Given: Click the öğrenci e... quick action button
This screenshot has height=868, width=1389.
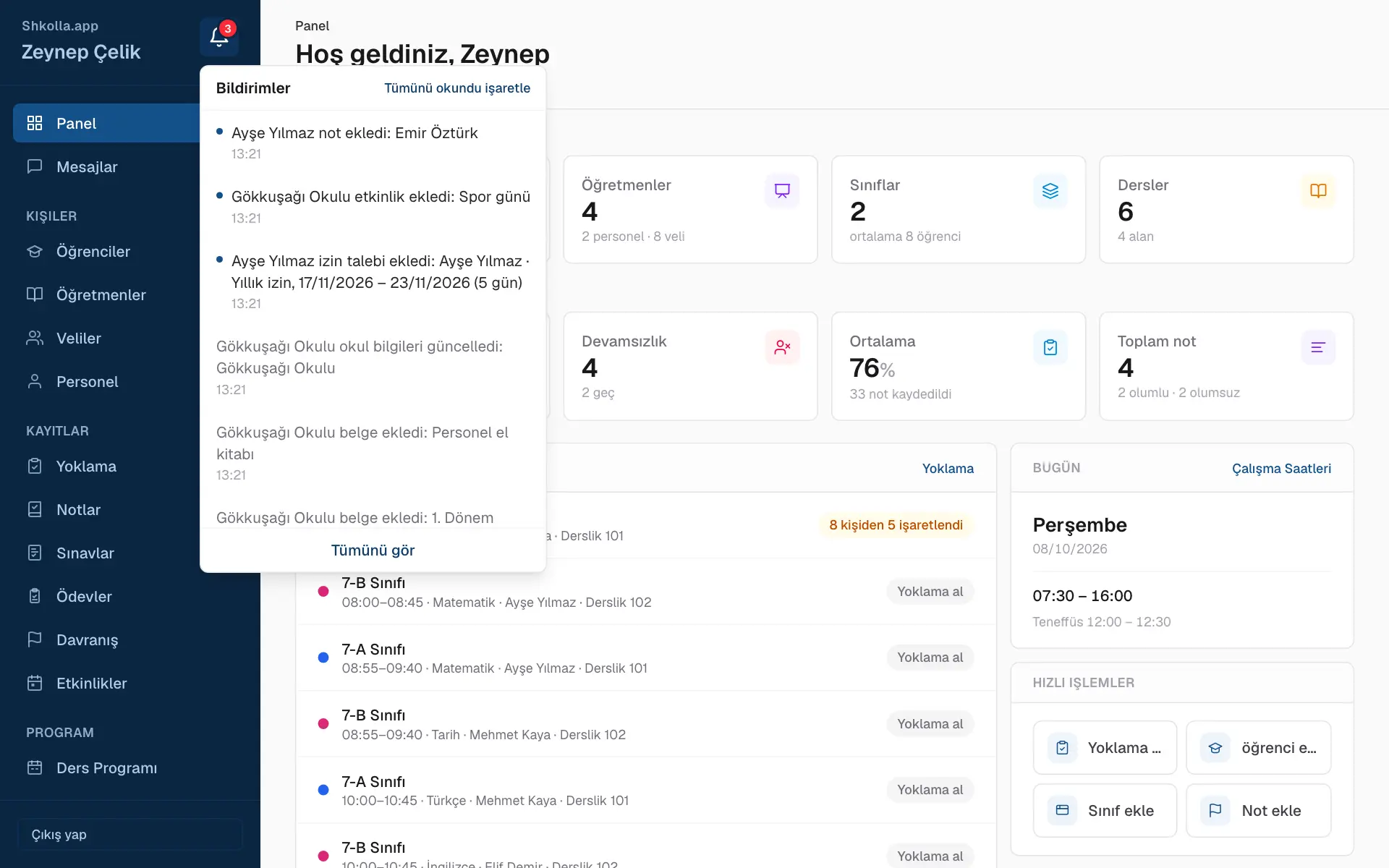Looking at the screenshot, I should 1259,748.
